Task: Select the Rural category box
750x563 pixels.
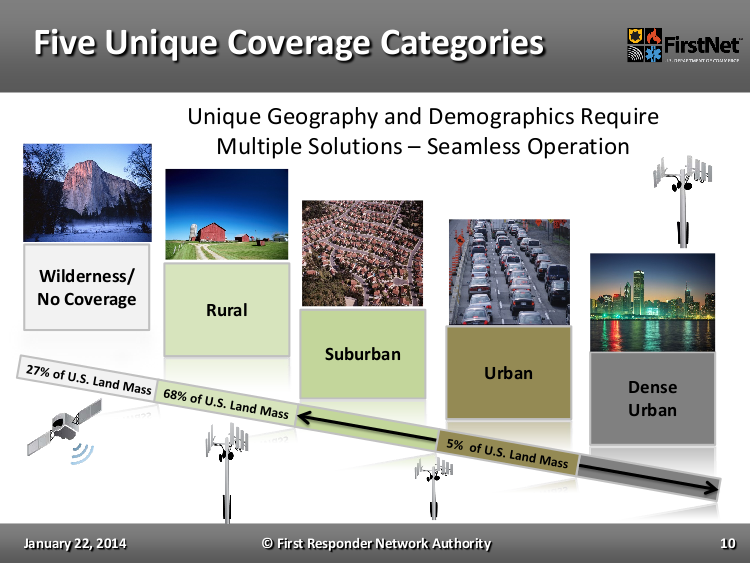Action: tap(227, 309)
